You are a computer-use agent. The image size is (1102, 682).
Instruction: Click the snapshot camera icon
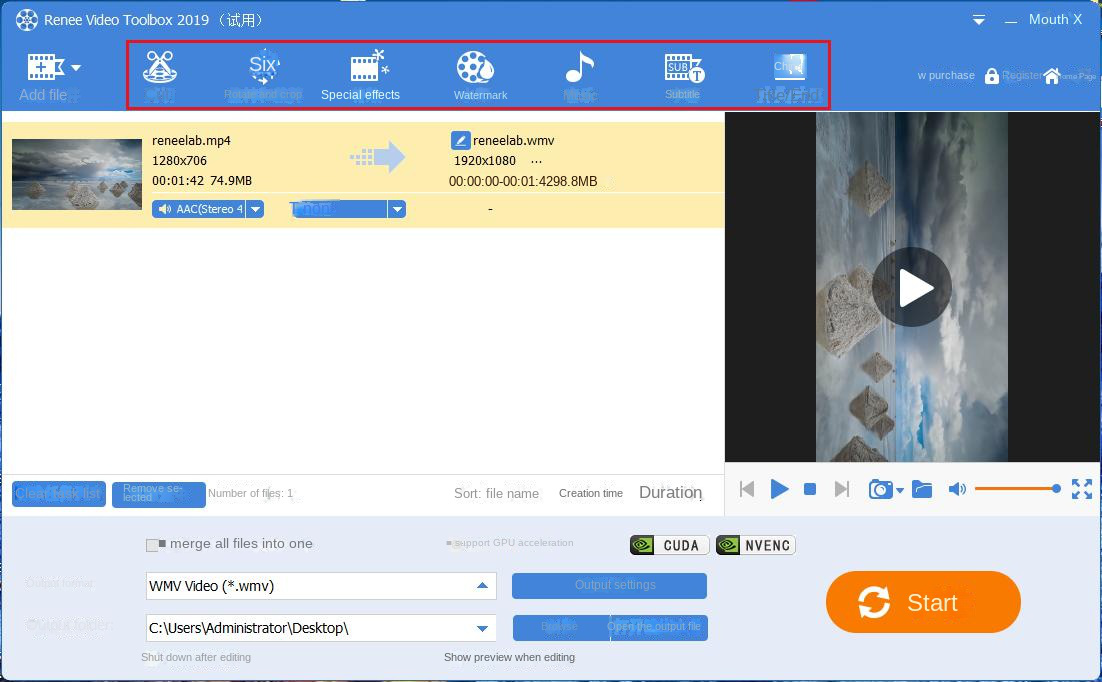coord(879,489)
